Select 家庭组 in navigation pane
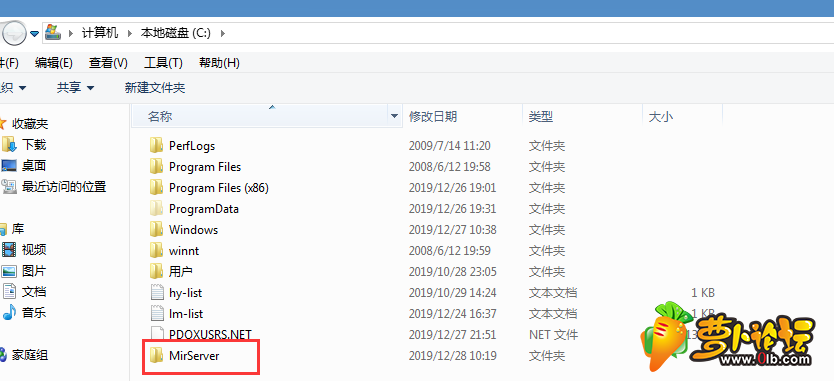This screenshot has height=381, width=834. click(30, 355)
